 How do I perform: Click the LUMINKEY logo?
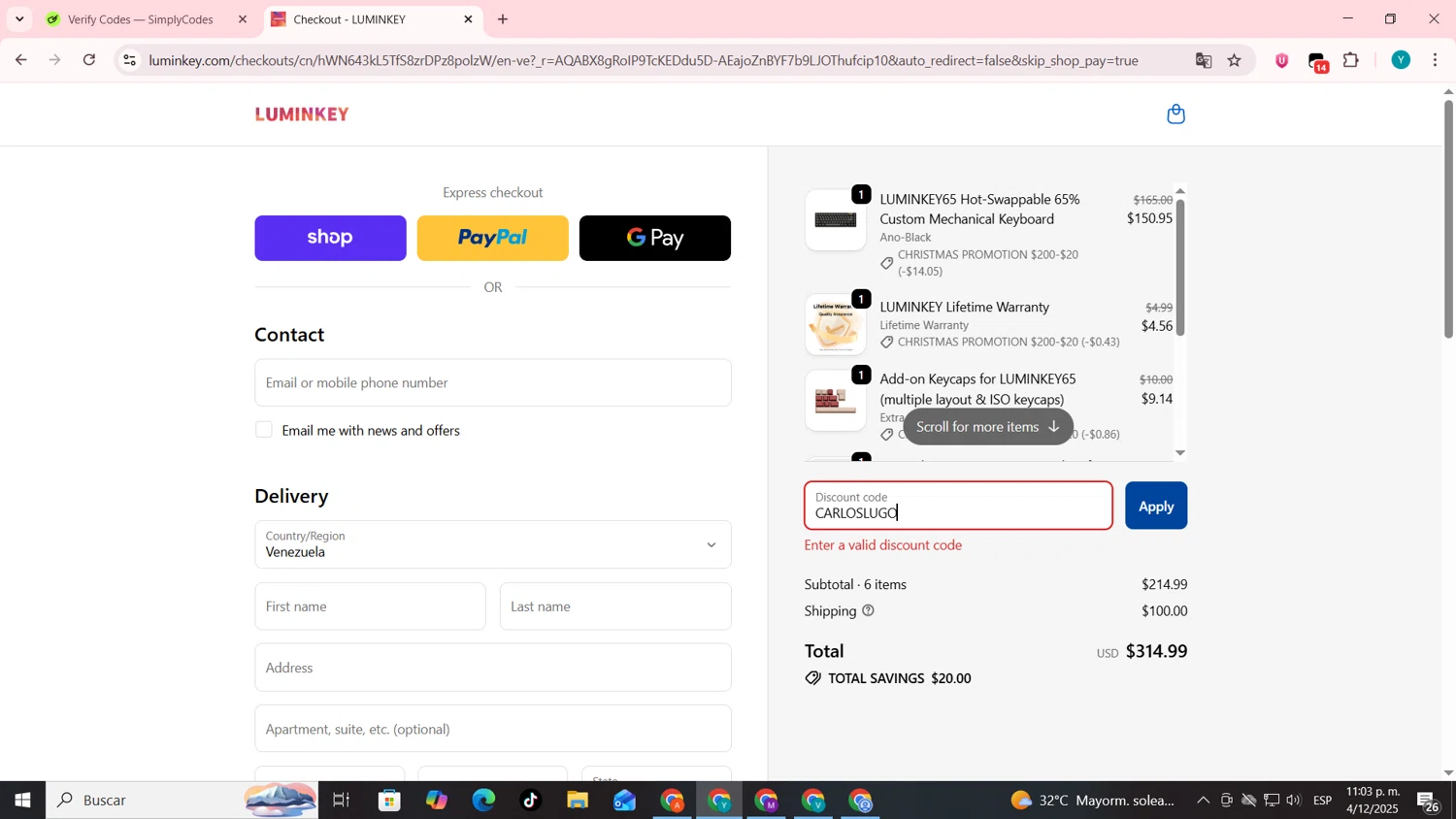pos(302,115)
